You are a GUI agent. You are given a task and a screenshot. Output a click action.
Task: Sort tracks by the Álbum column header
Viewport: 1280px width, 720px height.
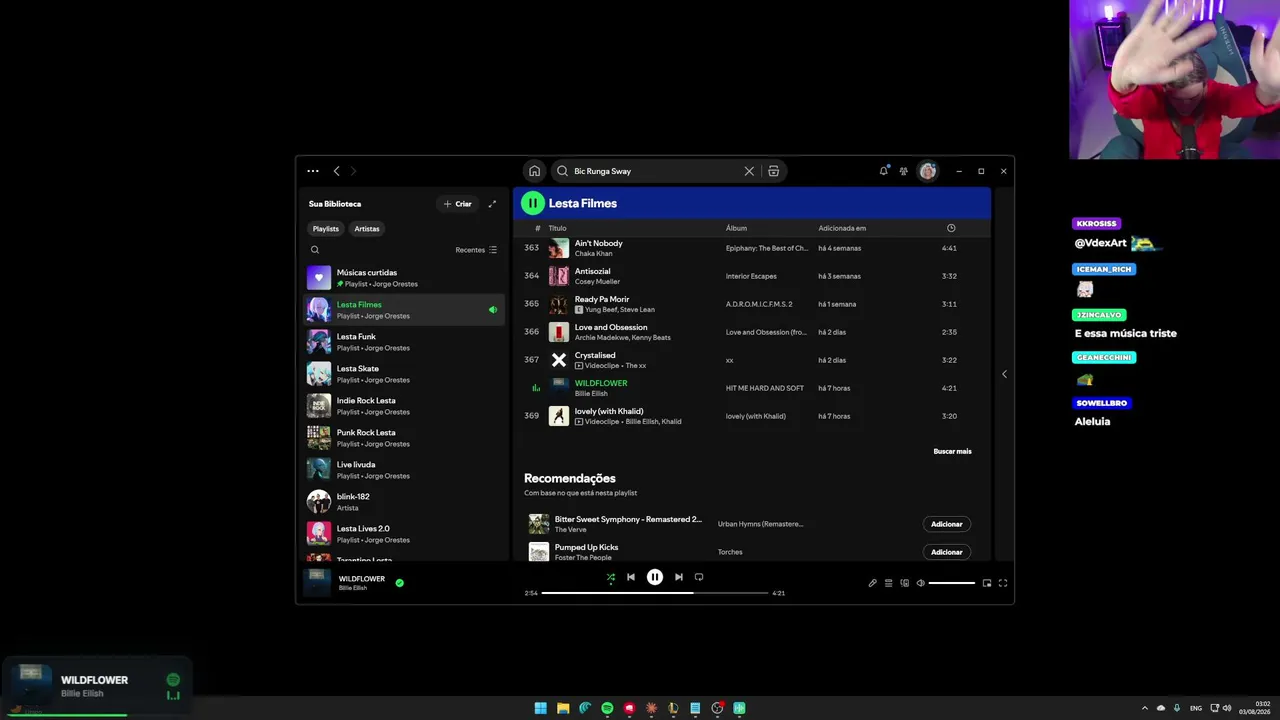tap(736, 228)
